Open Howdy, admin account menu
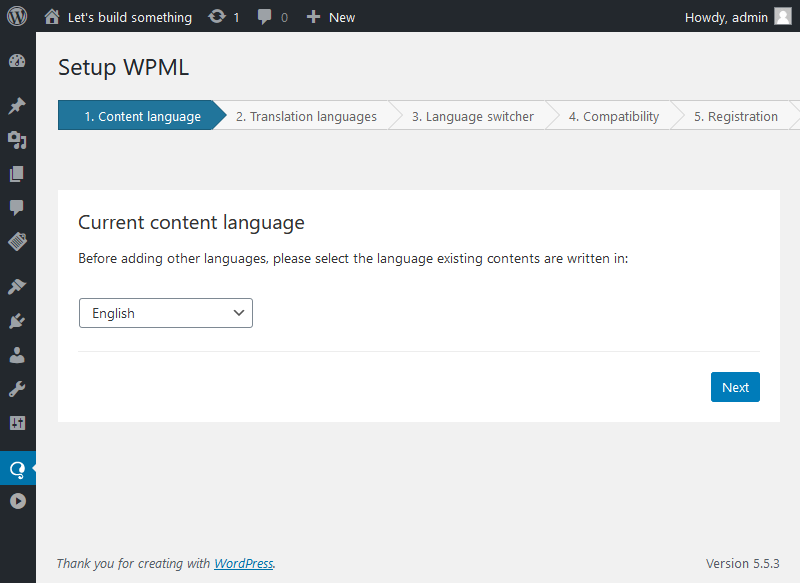Viewport: 800px width, 583px height. pyautogui.click(x=726, y=17)
